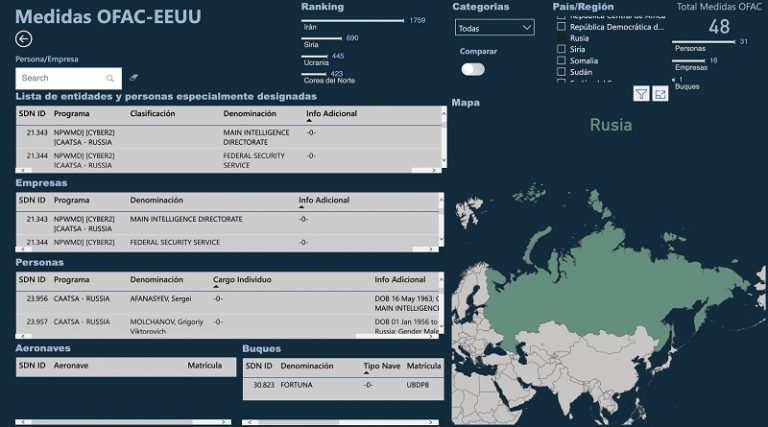
Task: Focus the Persona/Empresa search field
Action: click(69, 78)
